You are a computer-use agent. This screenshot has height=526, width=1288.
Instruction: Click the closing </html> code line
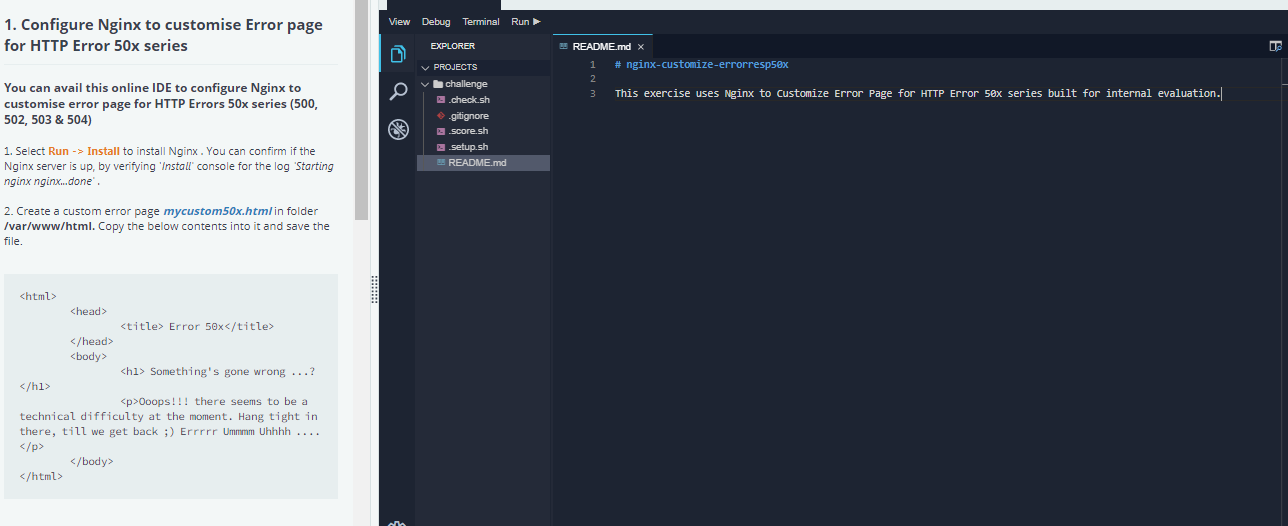pyautogui.click(x=41, y=476)
